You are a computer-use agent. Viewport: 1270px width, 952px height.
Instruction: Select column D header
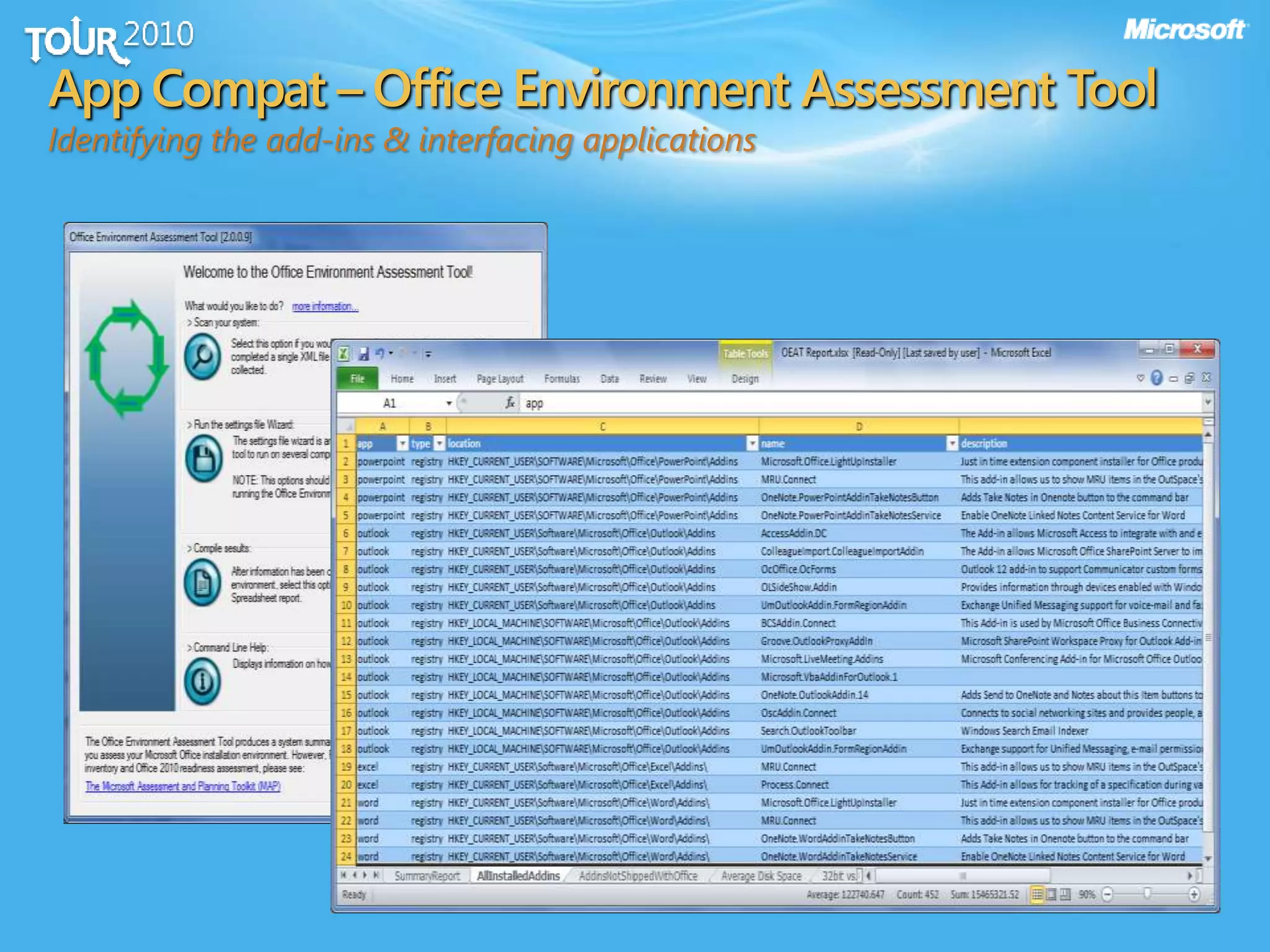[x=859, y=426]
